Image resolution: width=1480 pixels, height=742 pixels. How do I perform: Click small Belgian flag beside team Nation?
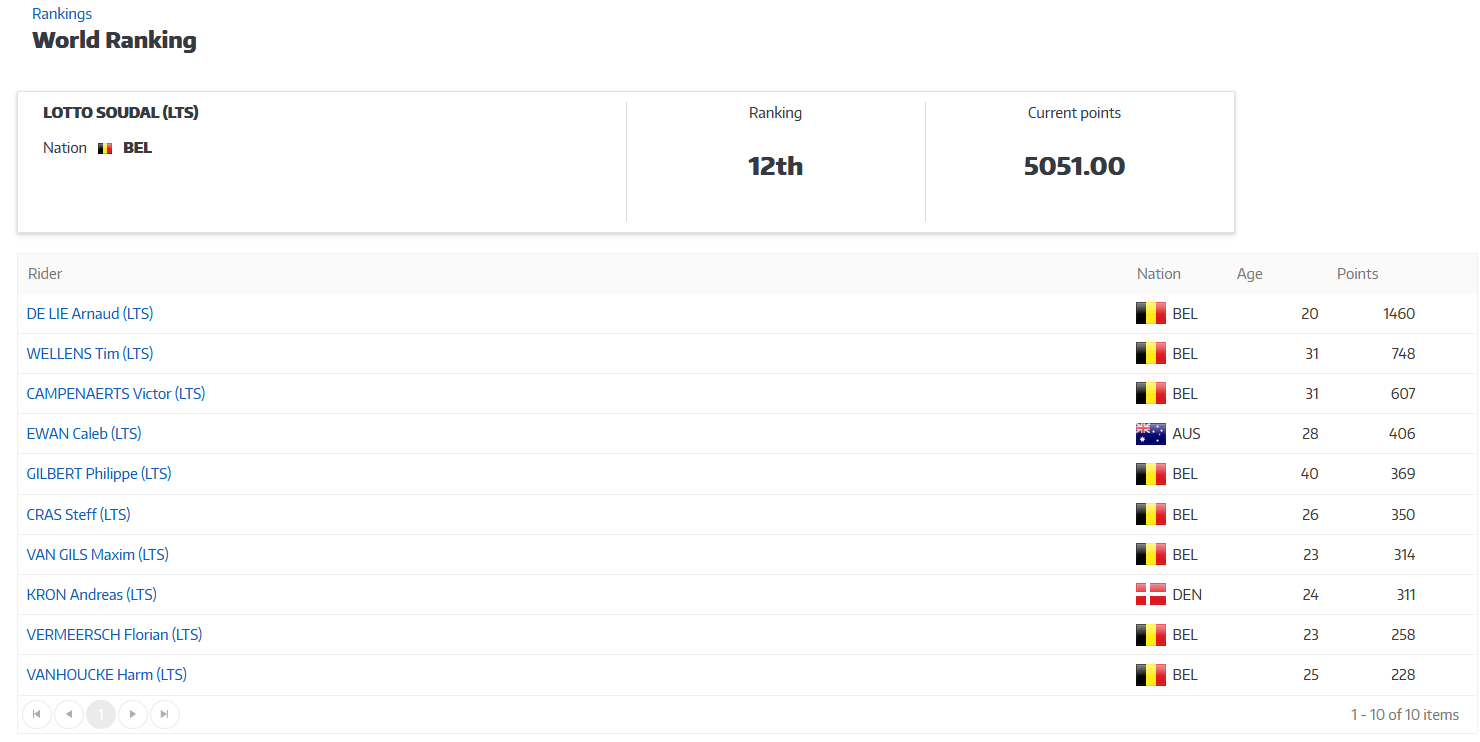(105, 148)
